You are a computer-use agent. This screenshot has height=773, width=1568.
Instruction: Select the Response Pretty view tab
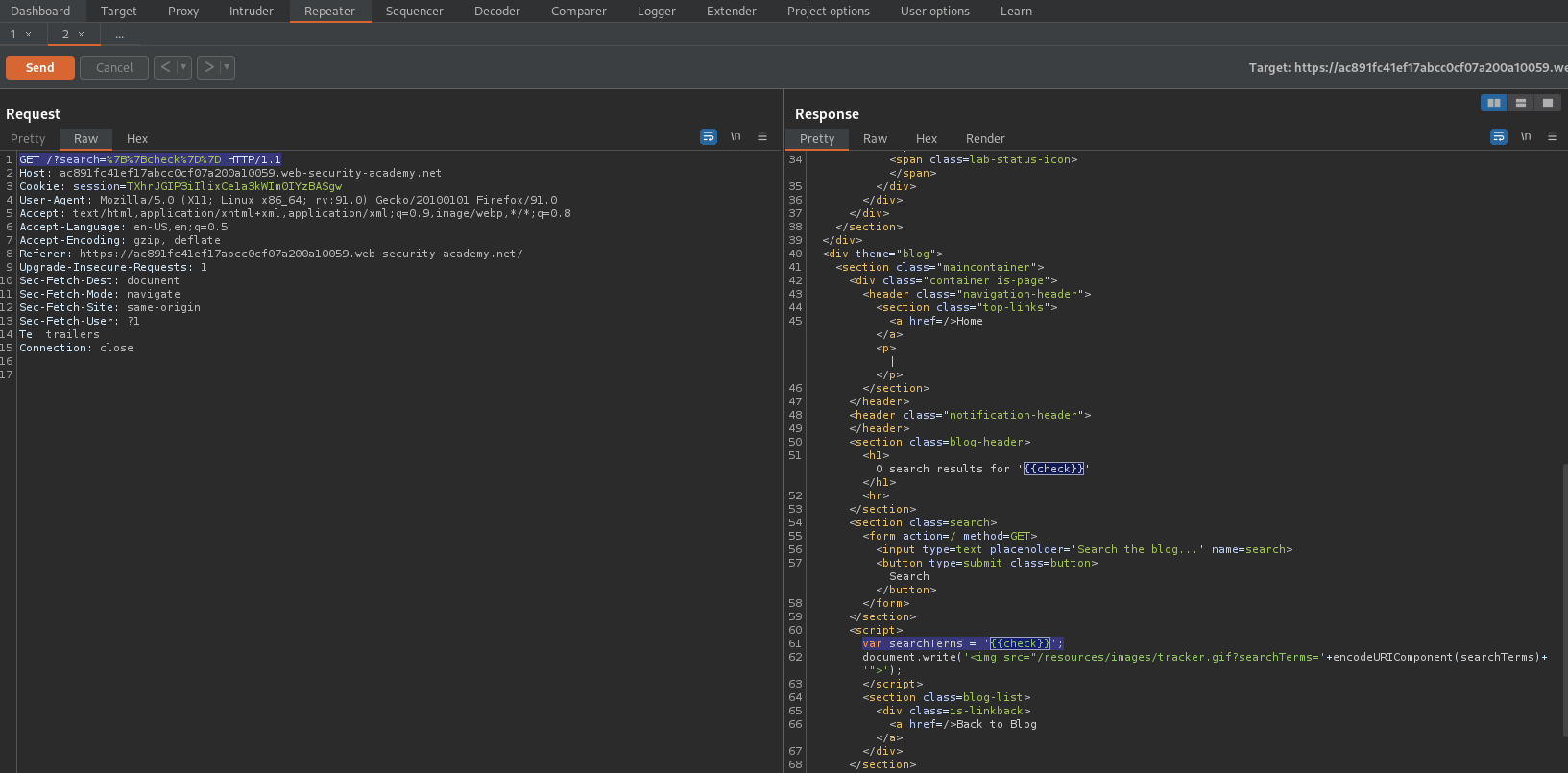[x=817, y=139]
